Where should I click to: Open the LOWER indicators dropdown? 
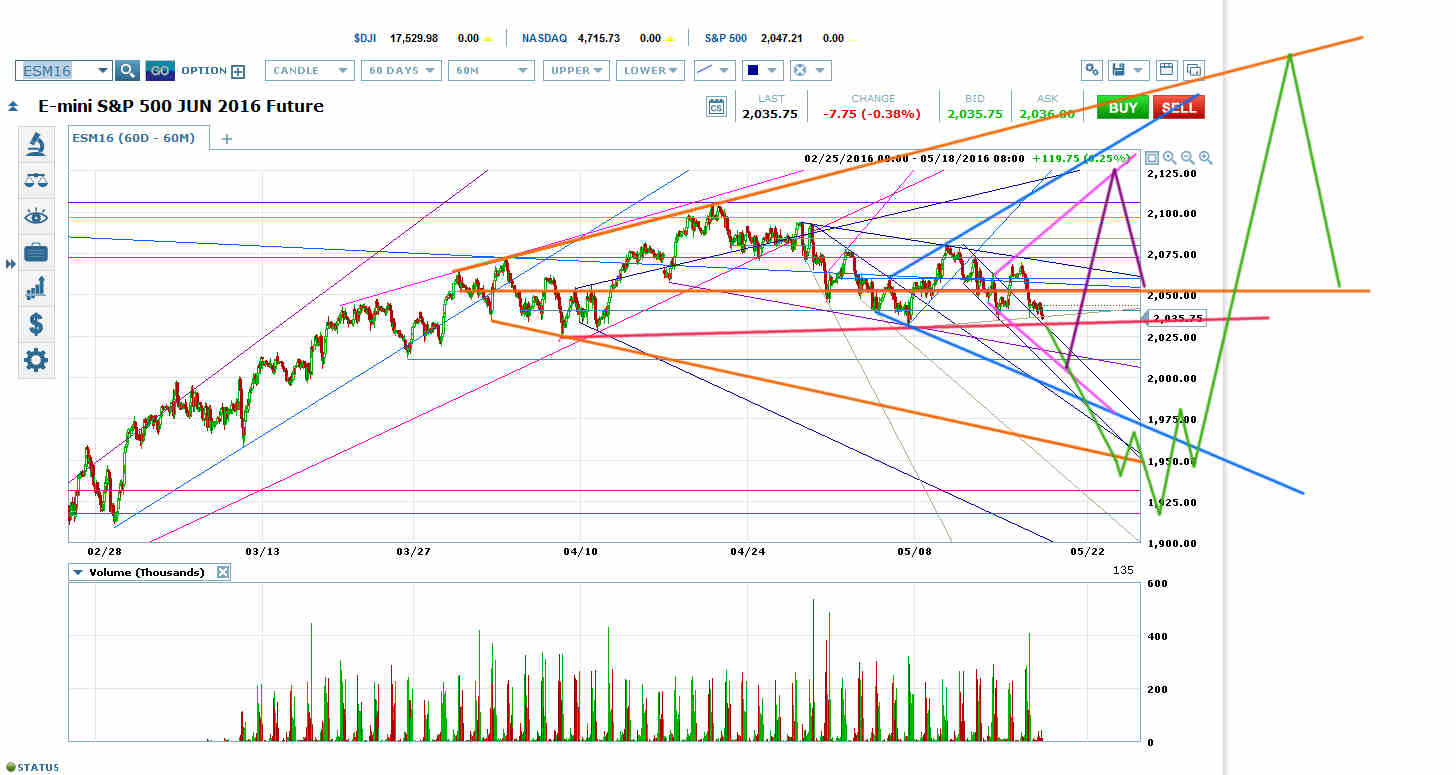651,70
